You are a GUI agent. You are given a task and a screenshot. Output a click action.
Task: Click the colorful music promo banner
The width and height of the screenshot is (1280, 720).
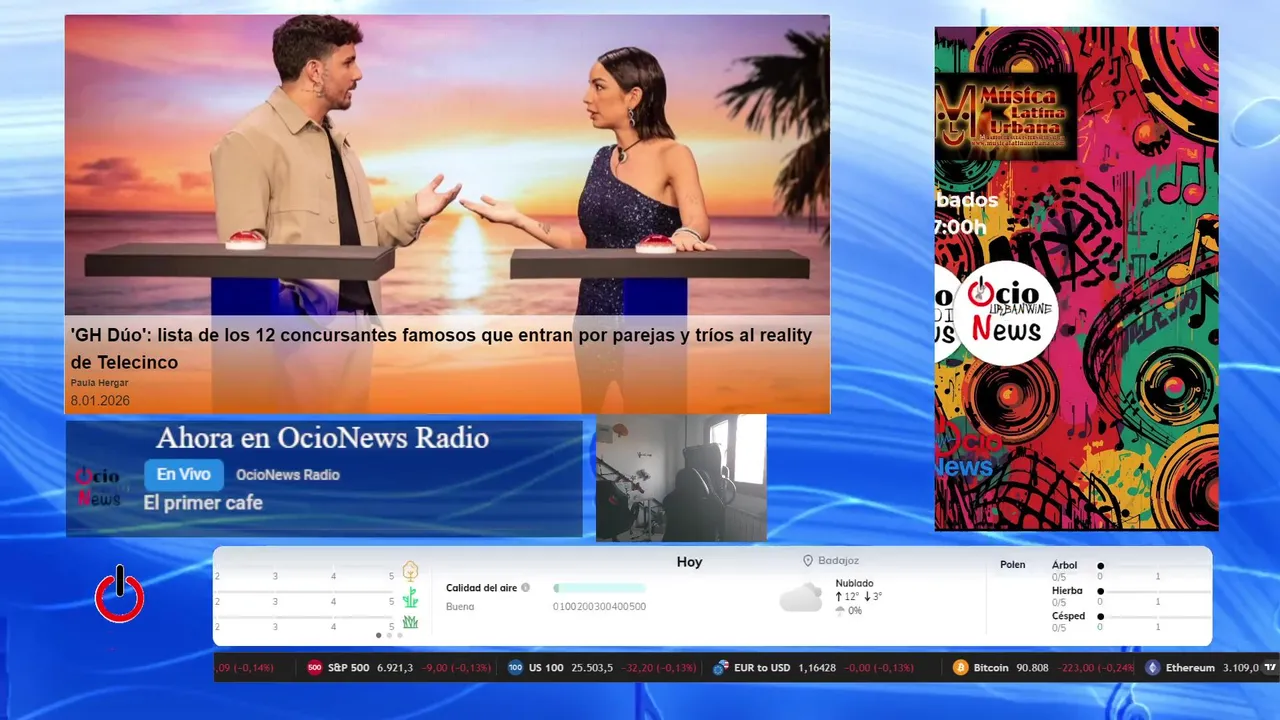(1076, 278)
